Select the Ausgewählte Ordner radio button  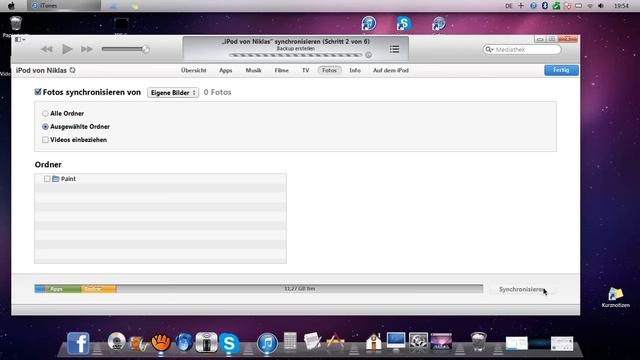45,127
